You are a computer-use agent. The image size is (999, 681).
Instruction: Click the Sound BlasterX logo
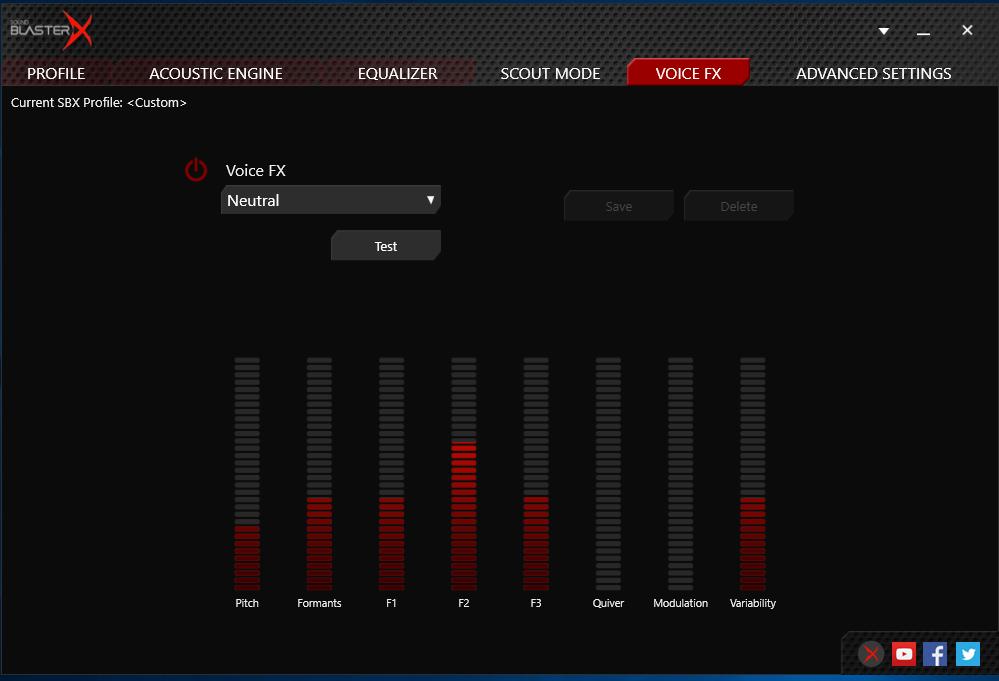point(51,30)
